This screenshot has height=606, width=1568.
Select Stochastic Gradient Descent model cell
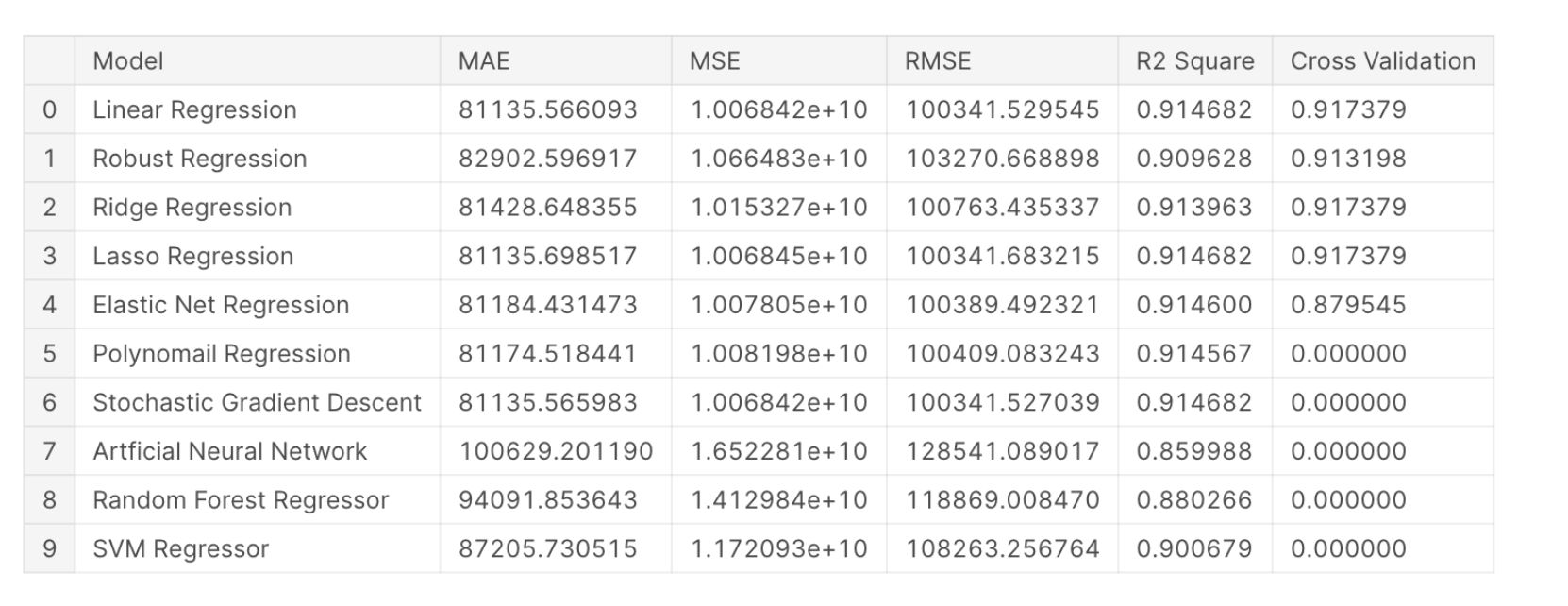(257, 403)
